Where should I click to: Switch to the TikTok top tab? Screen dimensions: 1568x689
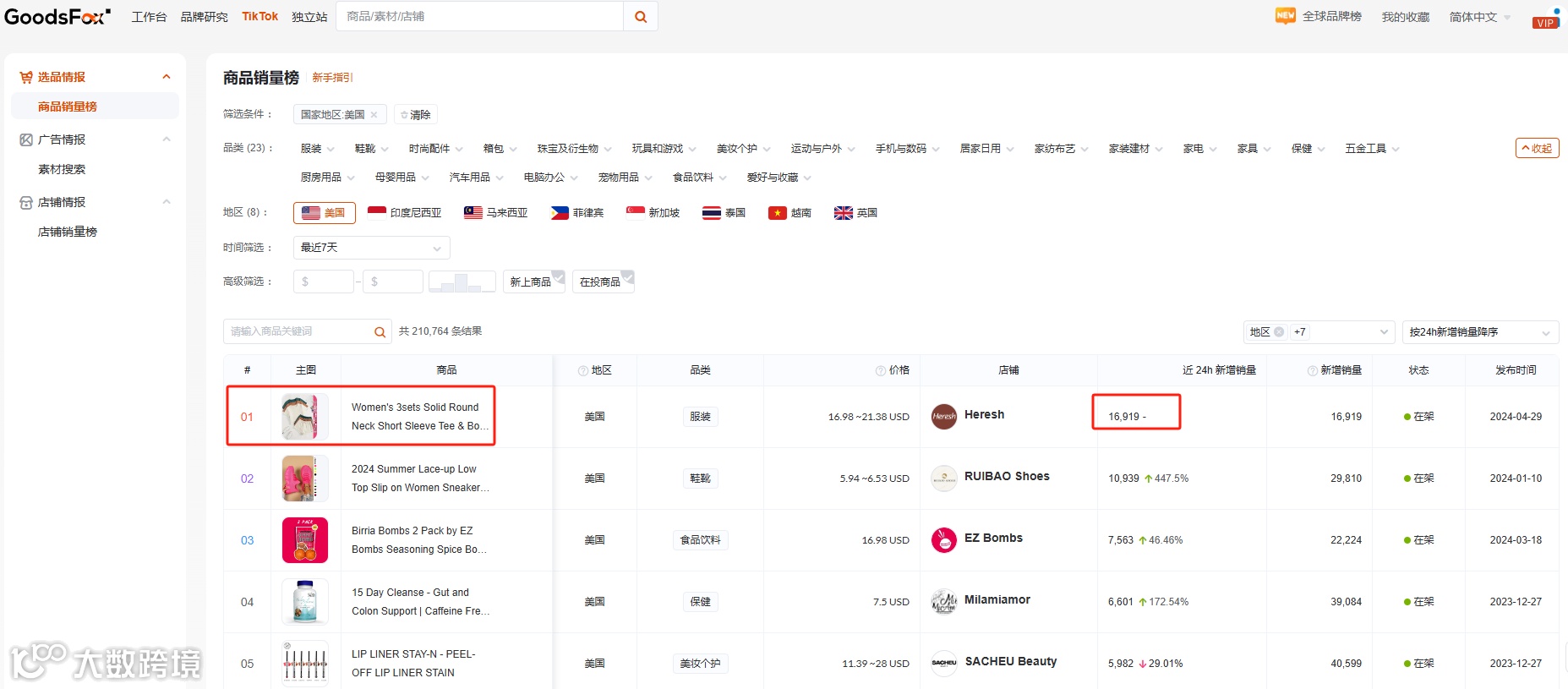260,17
